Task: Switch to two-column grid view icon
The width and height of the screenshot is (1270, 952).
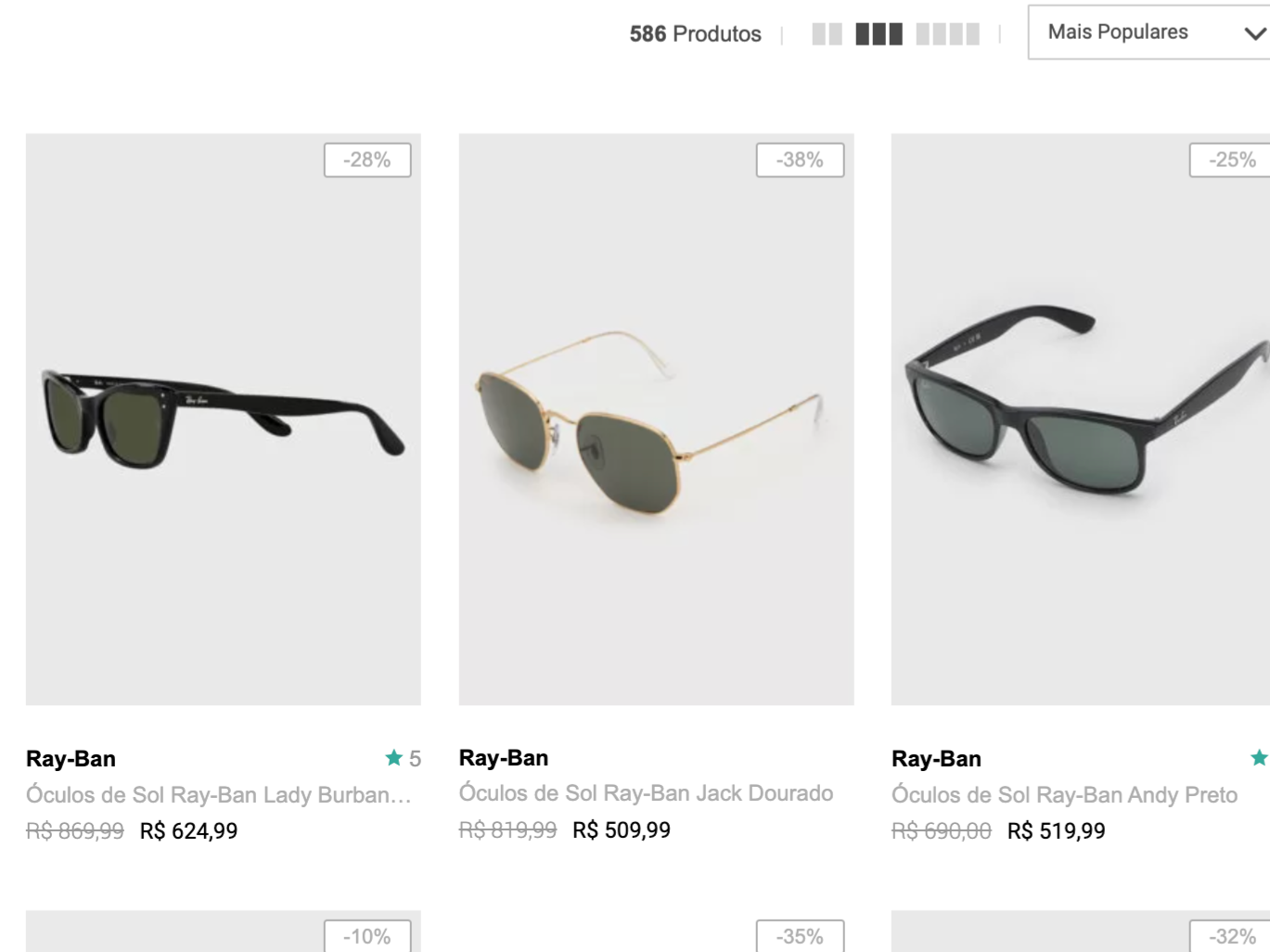Action: click(x=827, y=34)
